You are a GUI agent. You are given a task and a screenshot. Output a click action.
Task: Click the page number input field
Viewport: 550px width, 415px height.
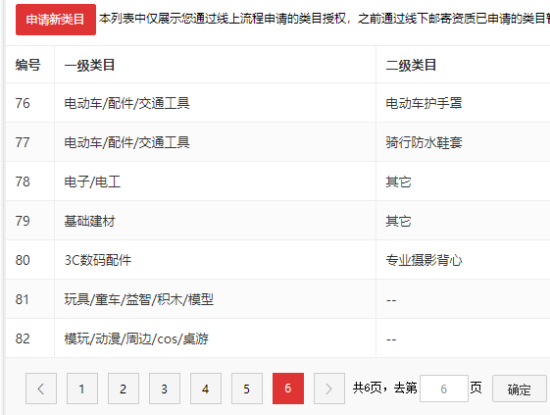tap(444, 388)
